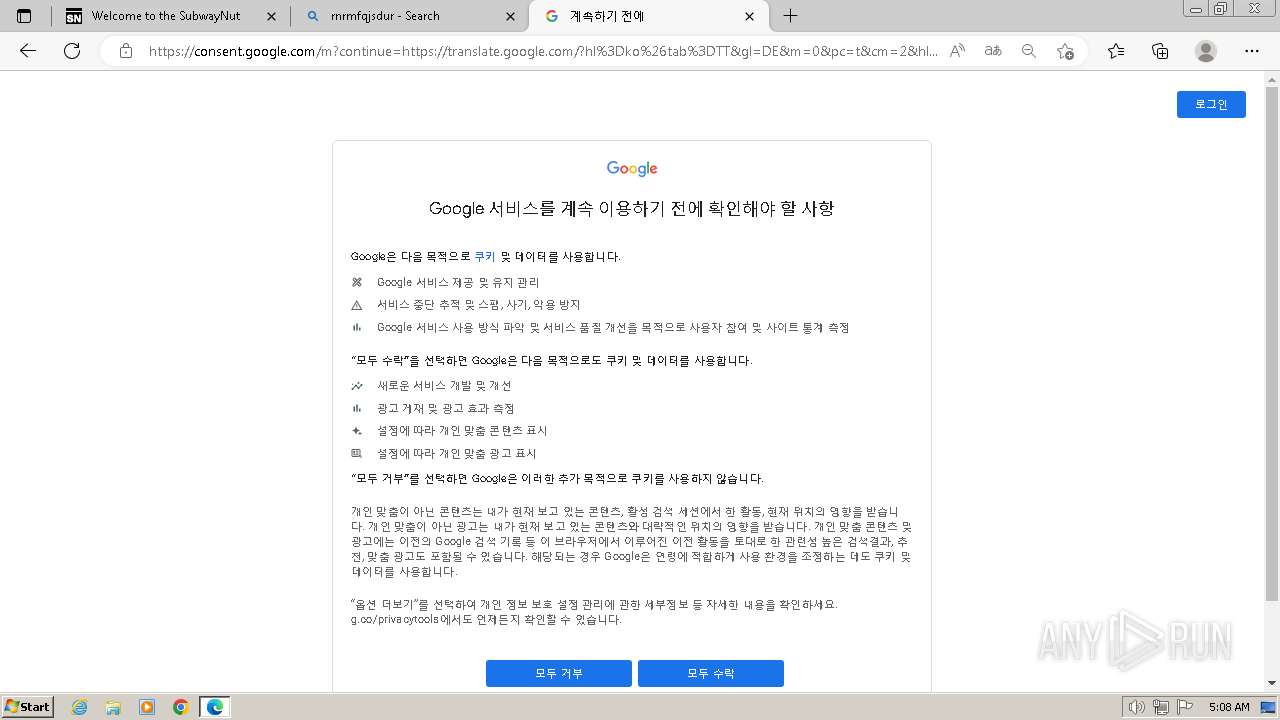Close the active Google consent tab

pos(750,16)
